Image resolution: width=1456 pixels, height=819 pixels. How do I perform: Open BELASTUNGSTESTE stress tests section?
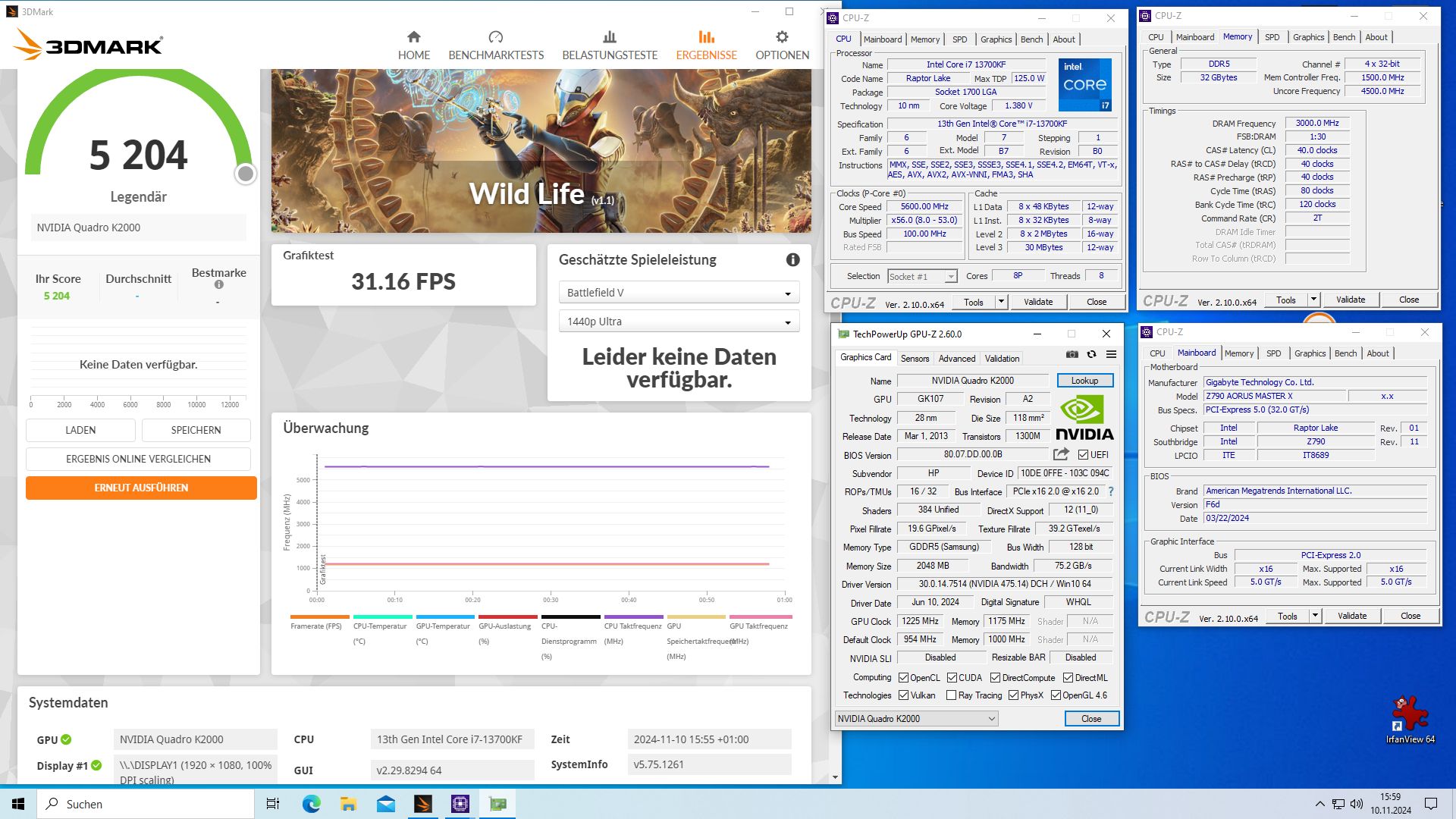tap(610, 45)
